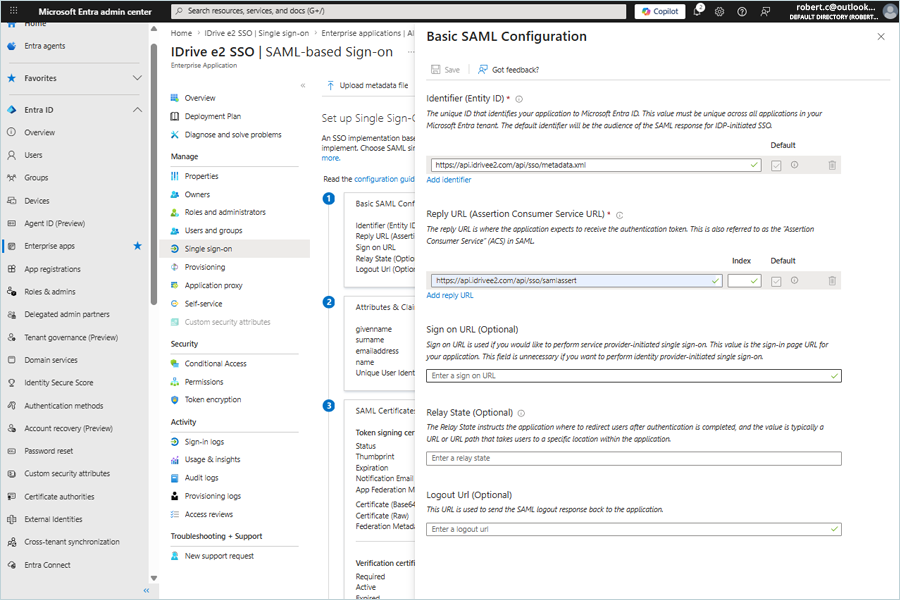This screenshot has width=900, height=600.
Task: Open the robert.c account profile avatar
Action: 890,11
